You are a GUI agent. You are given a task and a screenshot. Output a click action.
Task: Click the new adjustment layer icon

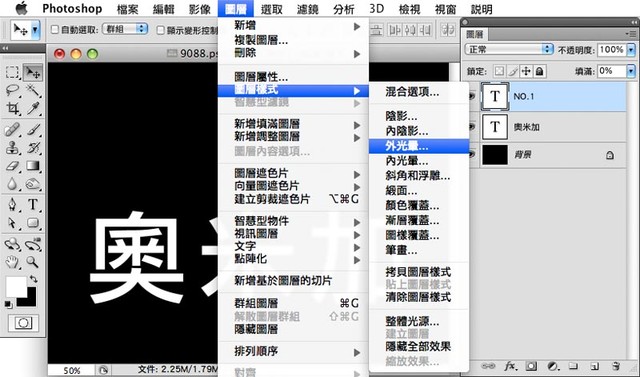click(552, 366)
